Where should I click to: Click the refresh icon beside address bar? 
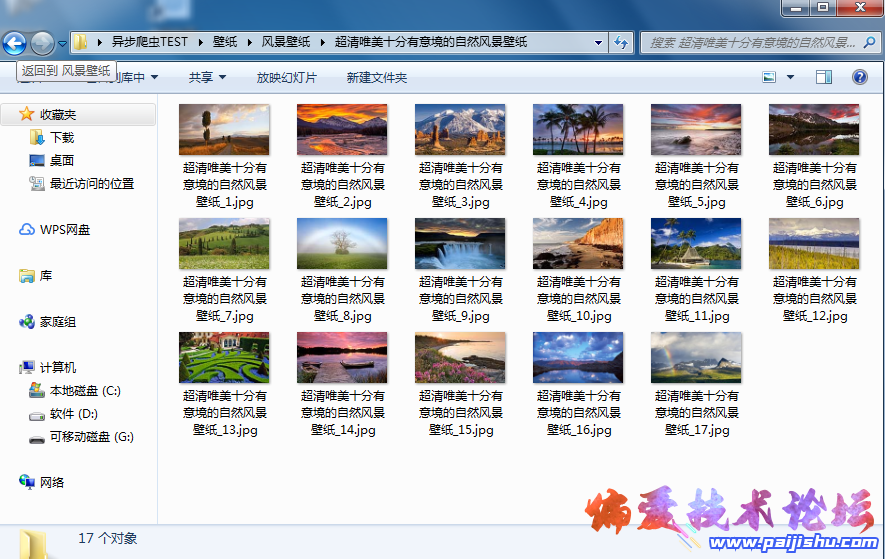[x=621, y=42]
